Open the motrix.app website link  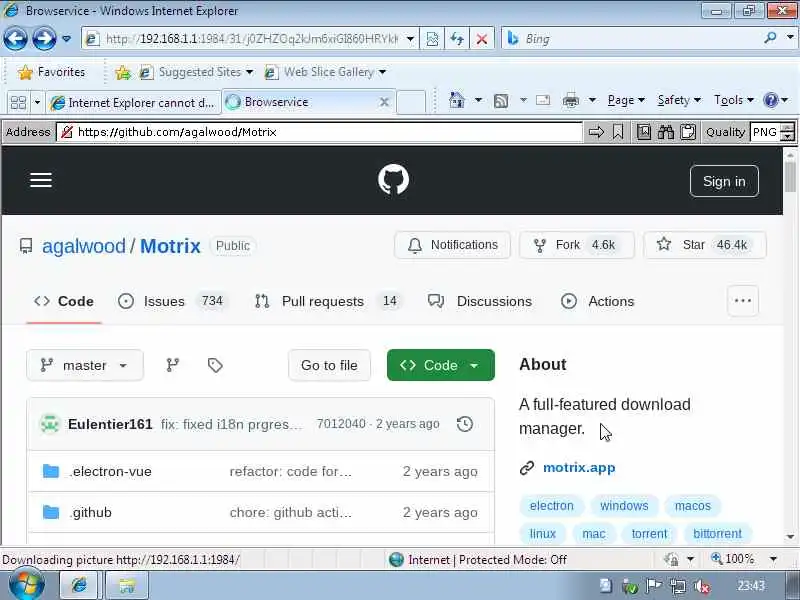[x=579, y=468]
